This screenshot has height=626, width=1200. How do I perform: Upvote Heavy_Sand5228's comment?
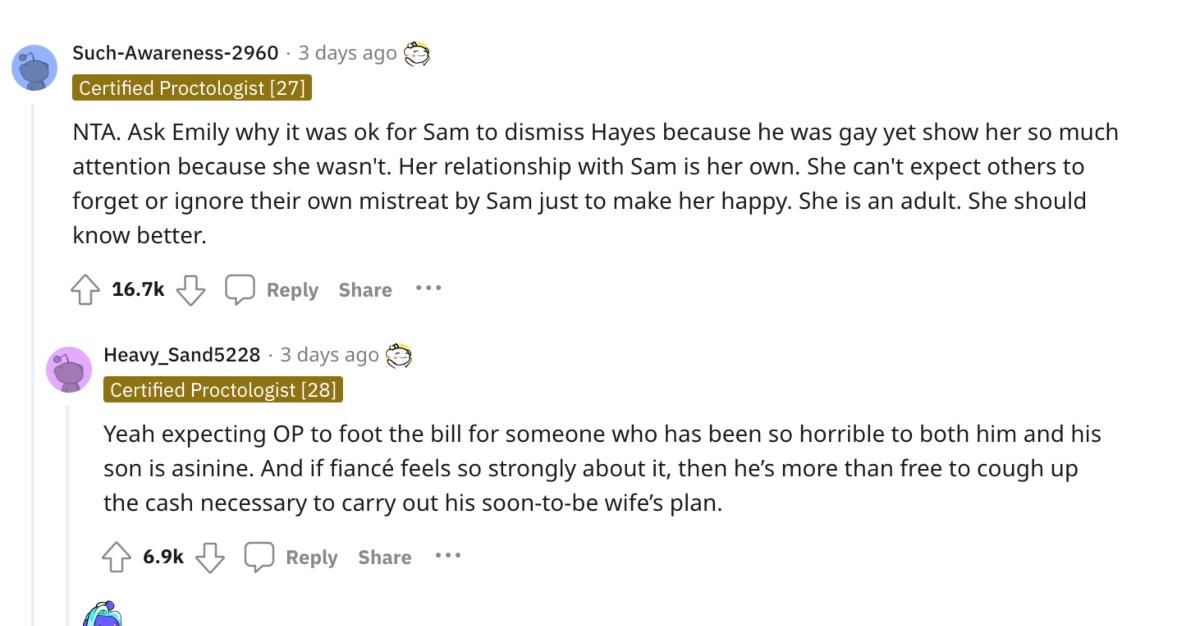pos(118,557)
